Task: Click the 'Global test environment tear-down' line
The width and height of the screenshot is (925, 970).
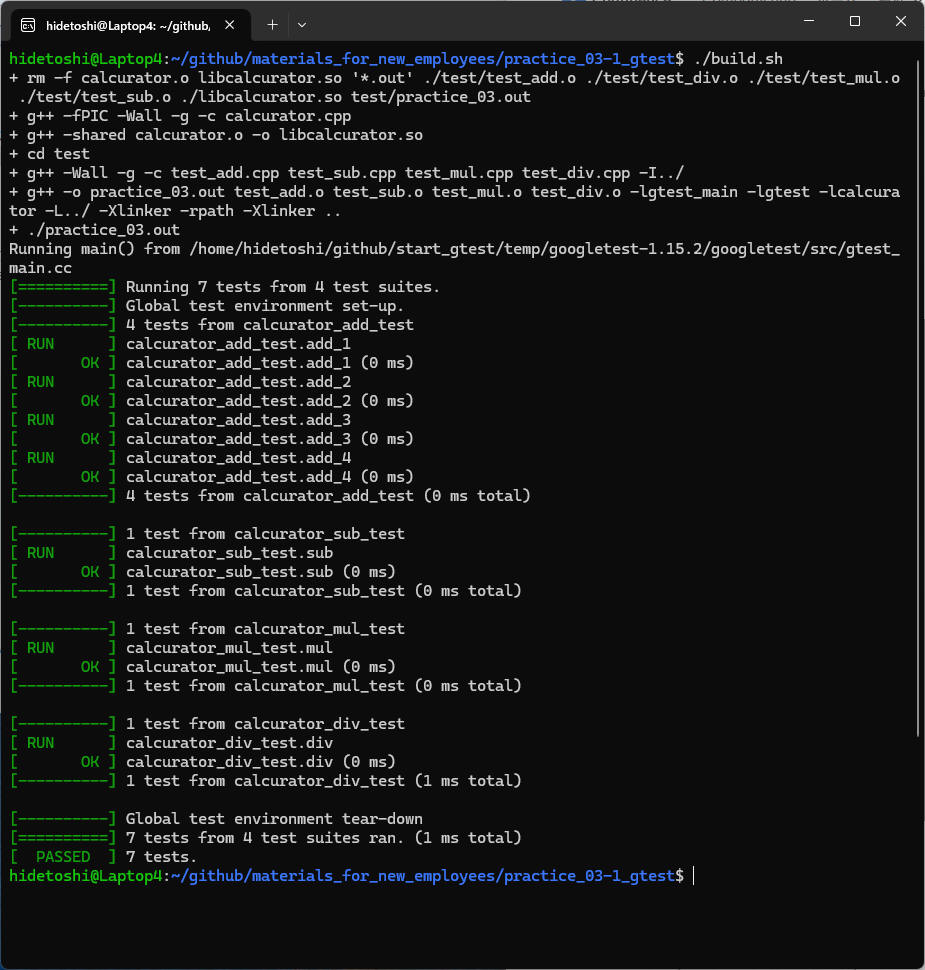Action: [x=273, y=819]
